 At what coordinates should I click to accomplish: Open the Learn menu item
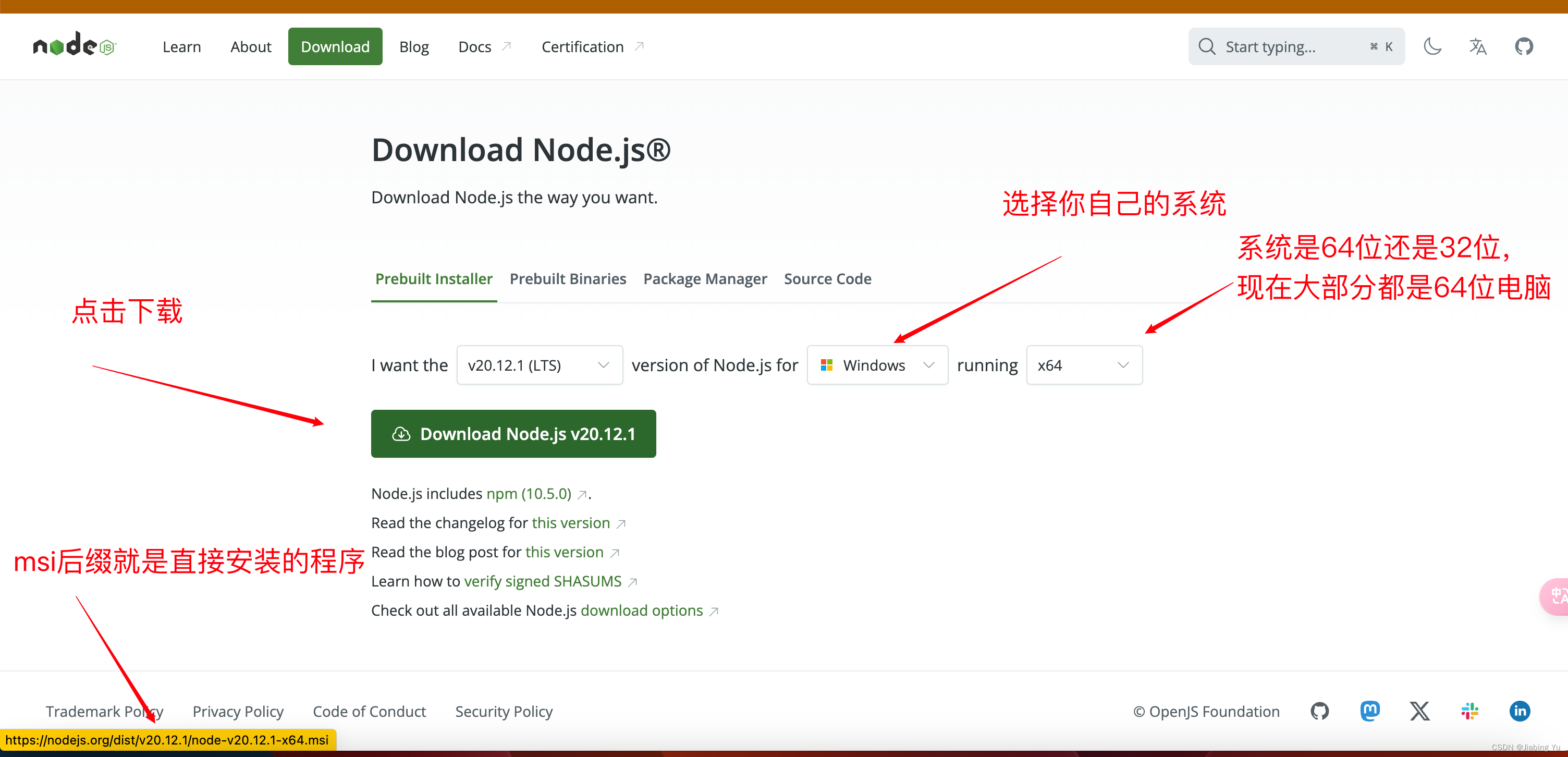[181, 46]
